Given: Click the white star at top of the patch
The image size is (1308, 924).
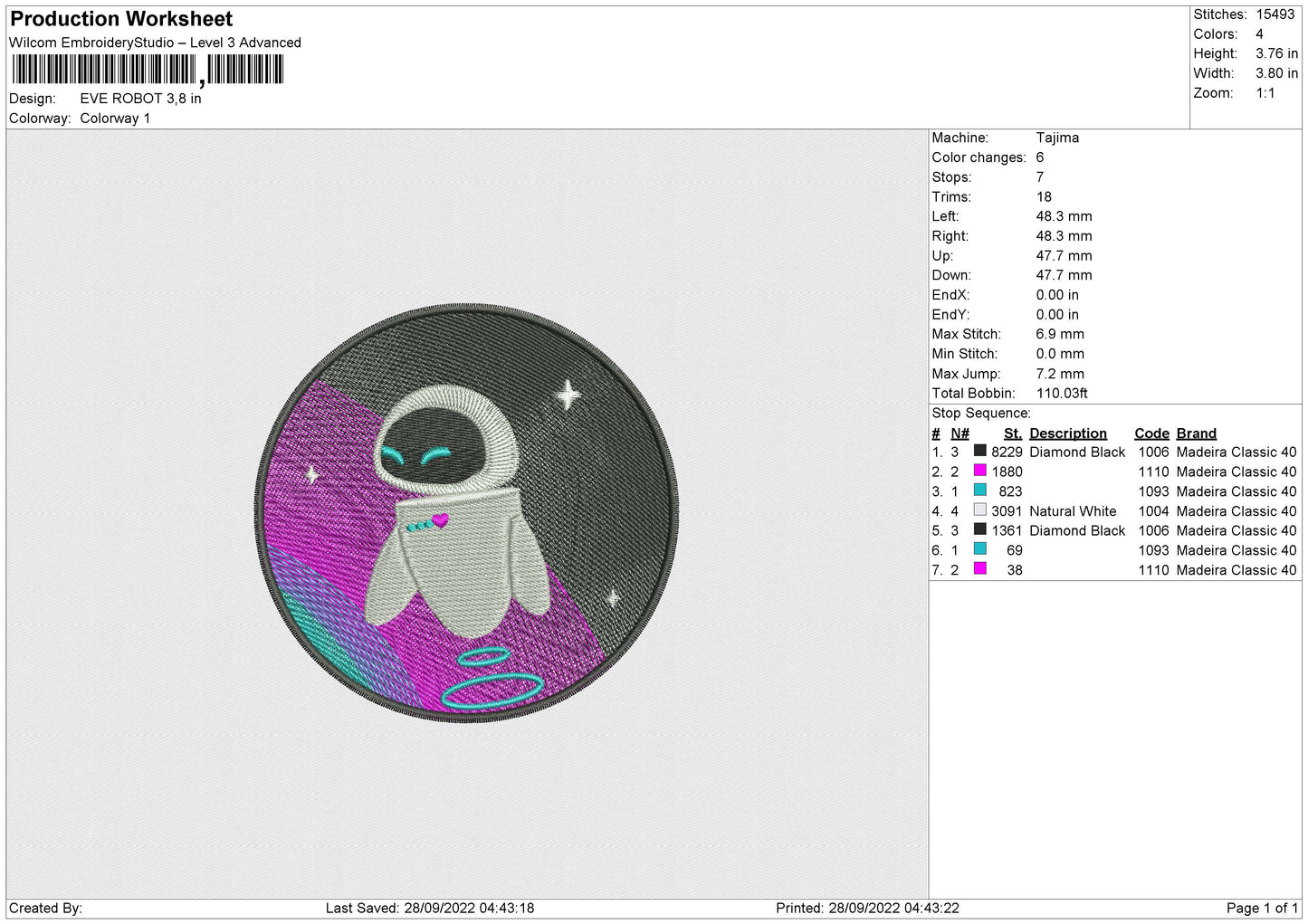Looking at the screenshot, I should click(568, 395).
